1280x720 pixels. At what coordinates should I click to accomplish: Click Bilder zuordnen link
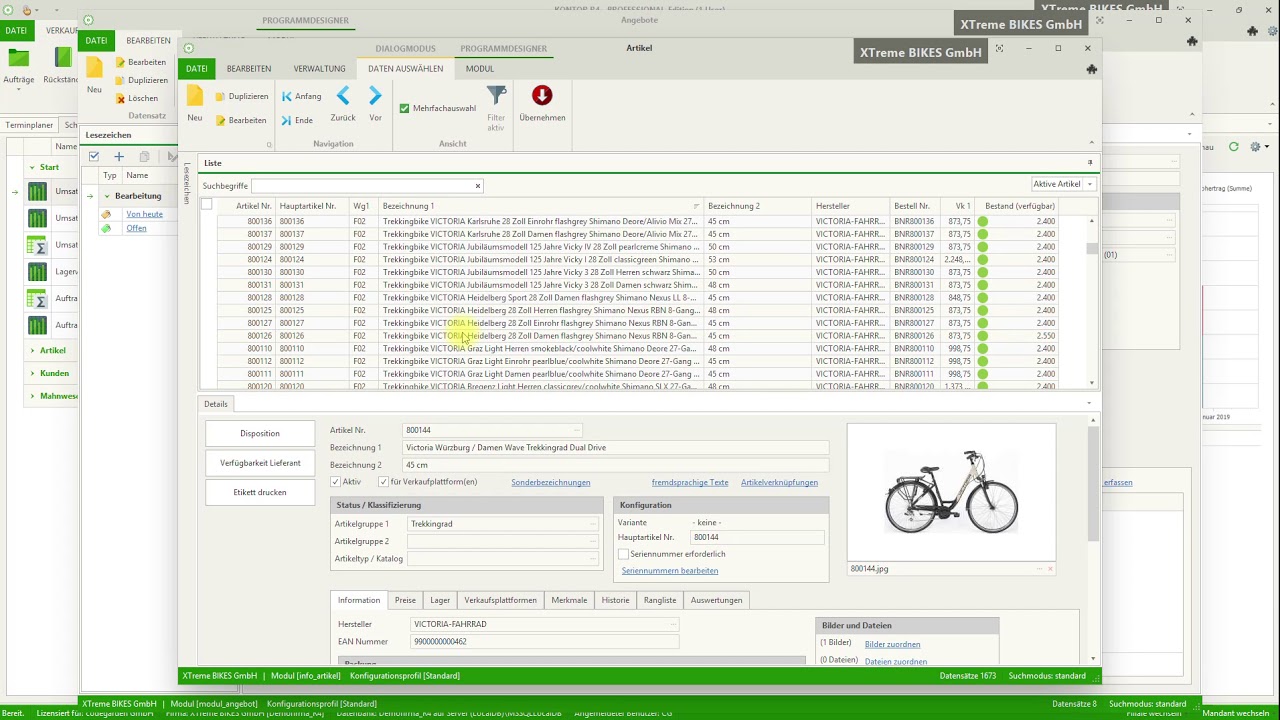coord(892,644)
